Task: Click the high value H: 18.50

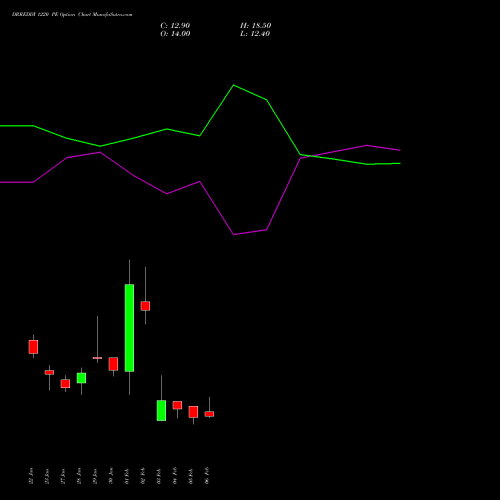Action: pyautogui.click(x=255, y=26)
